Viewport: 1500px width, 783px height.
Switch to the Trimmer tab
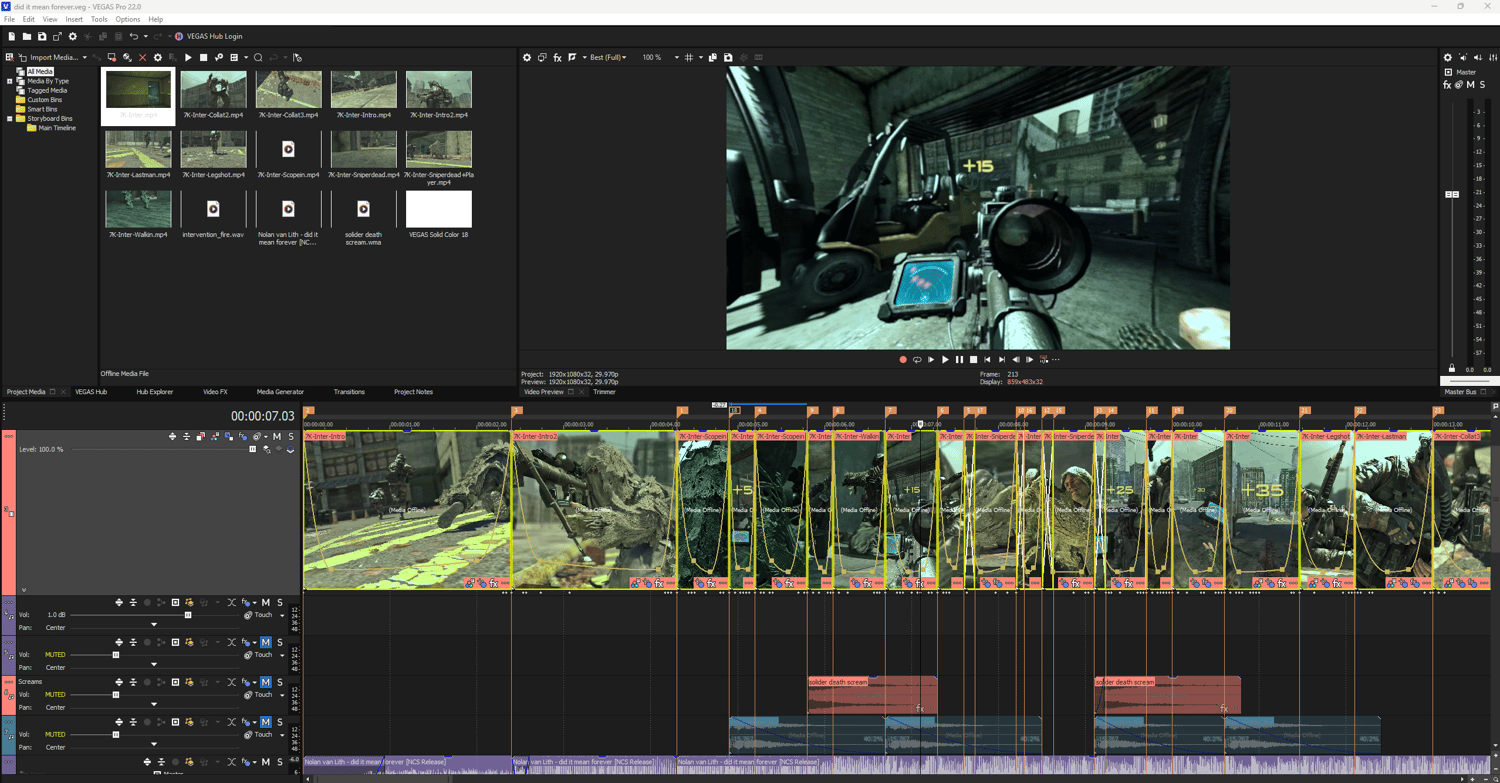tap(604, 392)
